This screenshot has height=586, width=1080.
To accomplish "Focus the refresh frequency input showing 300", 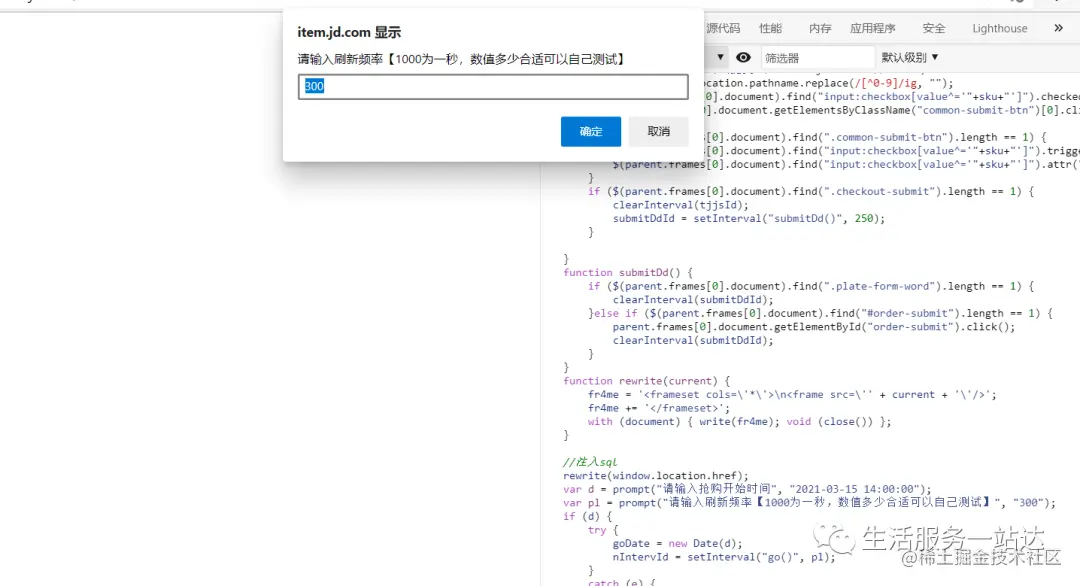I will pyautogui.click(x=493, y=86).
